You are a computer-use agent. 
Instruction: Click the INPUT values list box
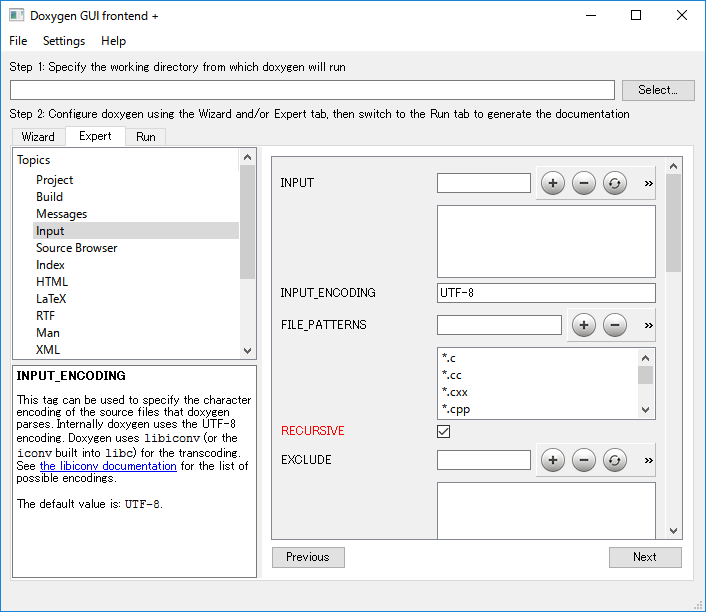point(546,242)
